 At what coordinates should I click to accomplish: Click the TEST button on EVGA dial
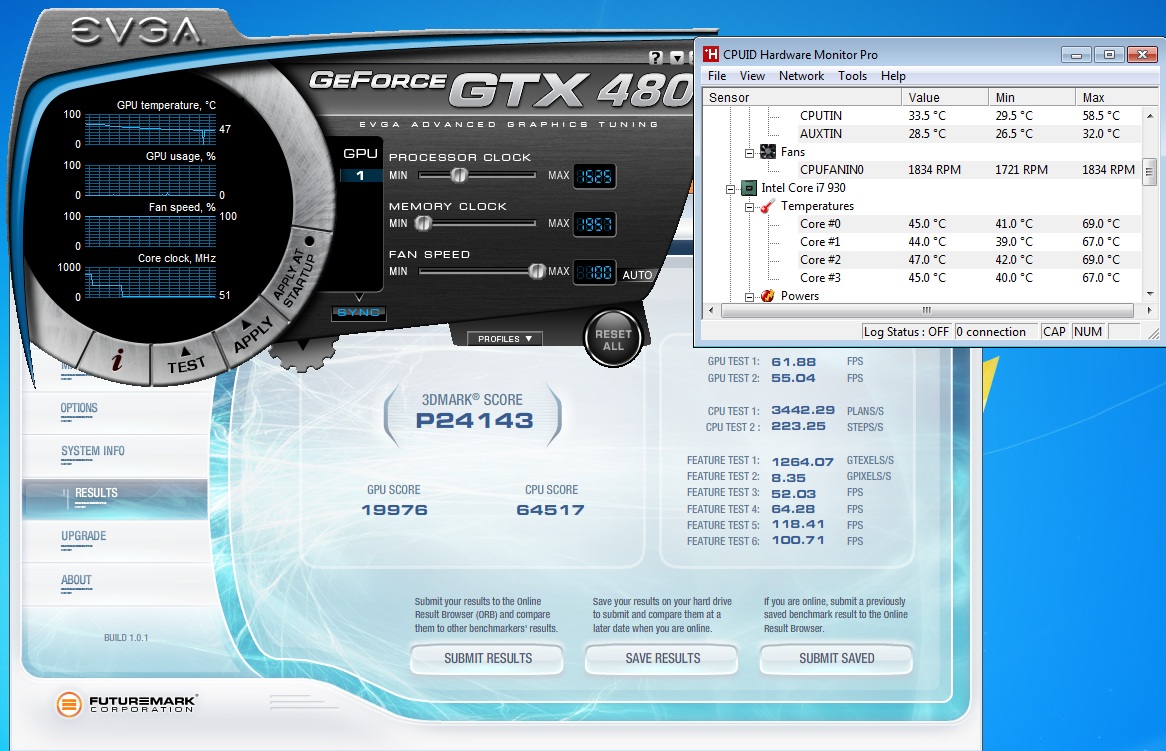186,362
